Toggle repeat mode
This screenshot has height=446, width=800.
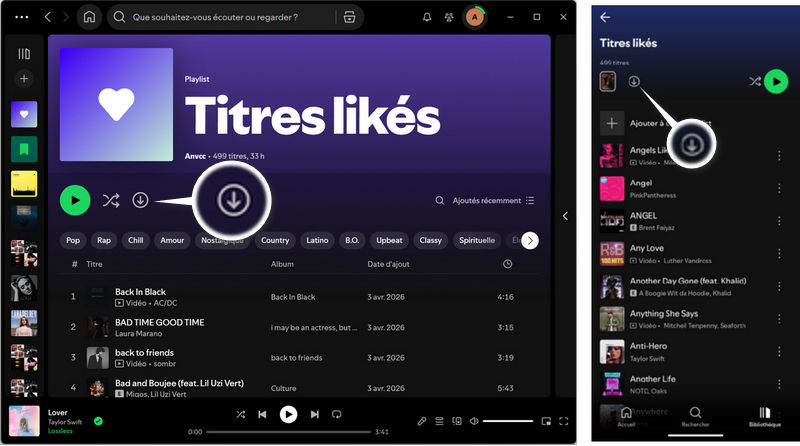coord(336,414)
